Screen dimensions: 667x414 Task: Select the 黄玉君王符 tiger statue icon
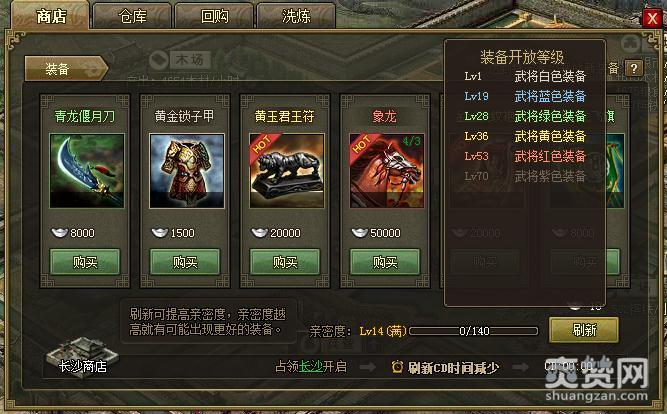pyautogui.click(x=287, y=171)
